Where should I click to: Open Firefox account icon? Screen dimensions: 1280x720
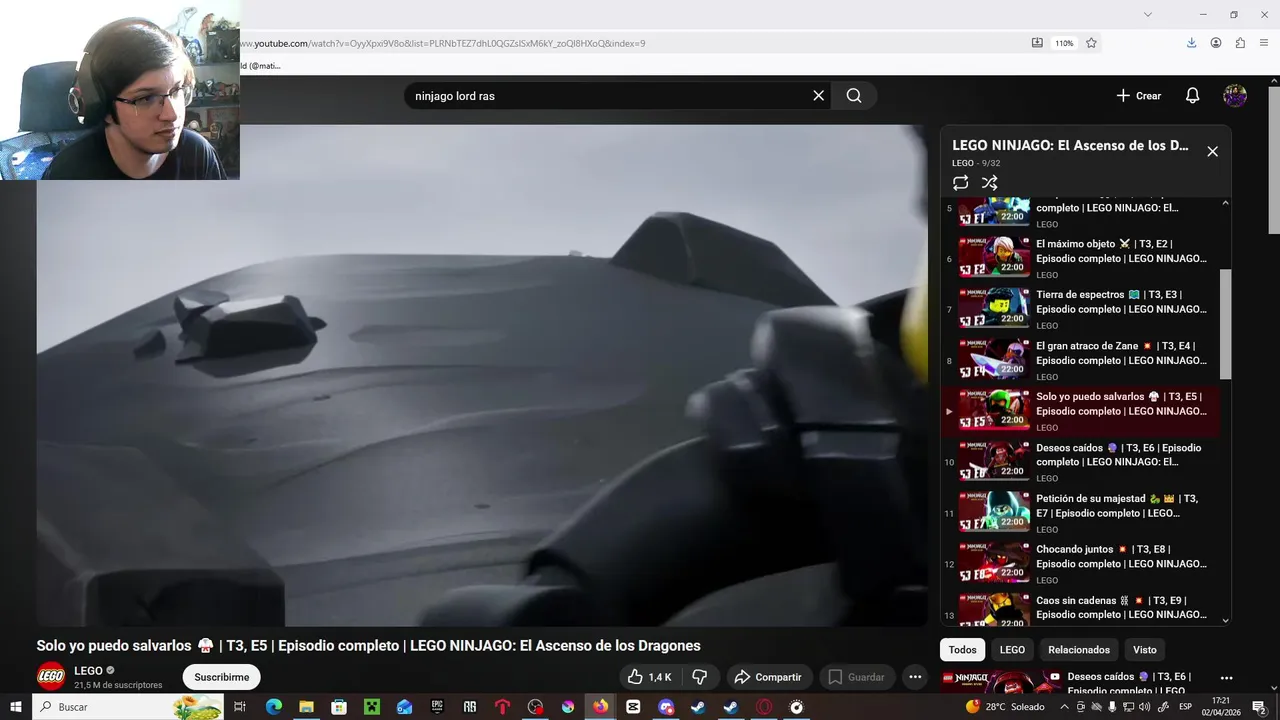[1216, 43]
